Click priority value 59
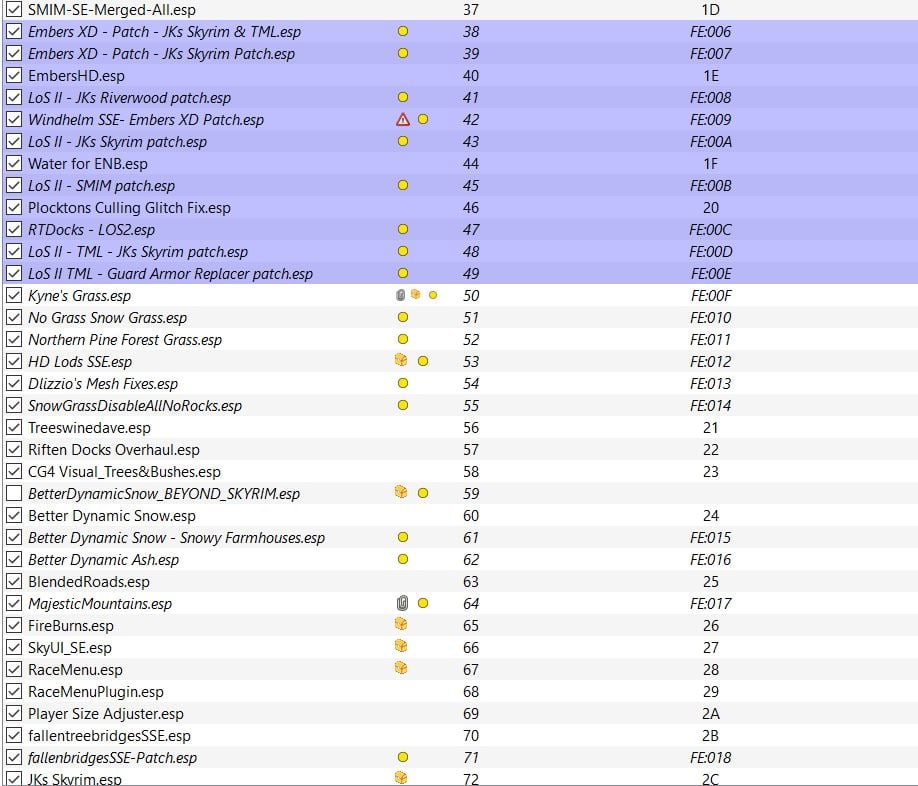918x786 pixels. click(471, 493)
